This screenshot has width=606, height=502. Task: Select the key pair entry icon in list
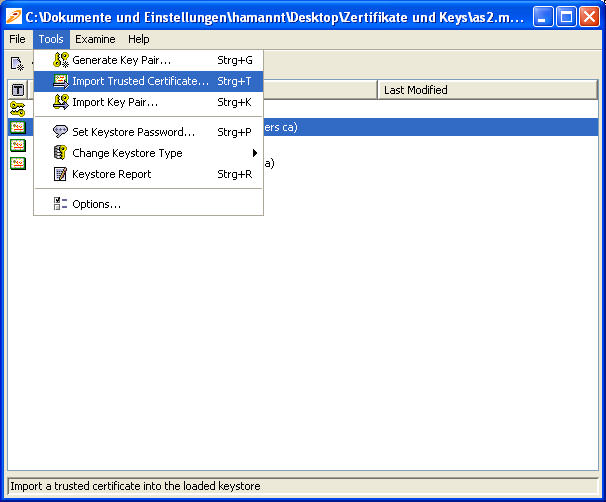[x=17, y=108]
